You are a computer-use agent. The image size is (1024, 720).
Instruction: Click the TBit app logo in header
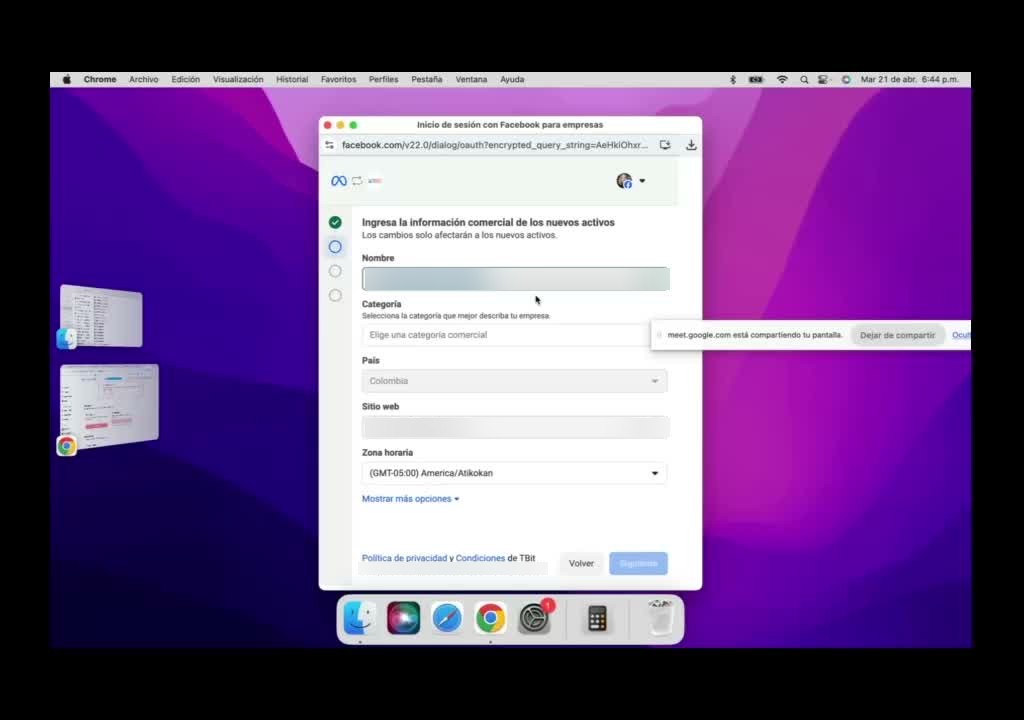click(375, 181)
